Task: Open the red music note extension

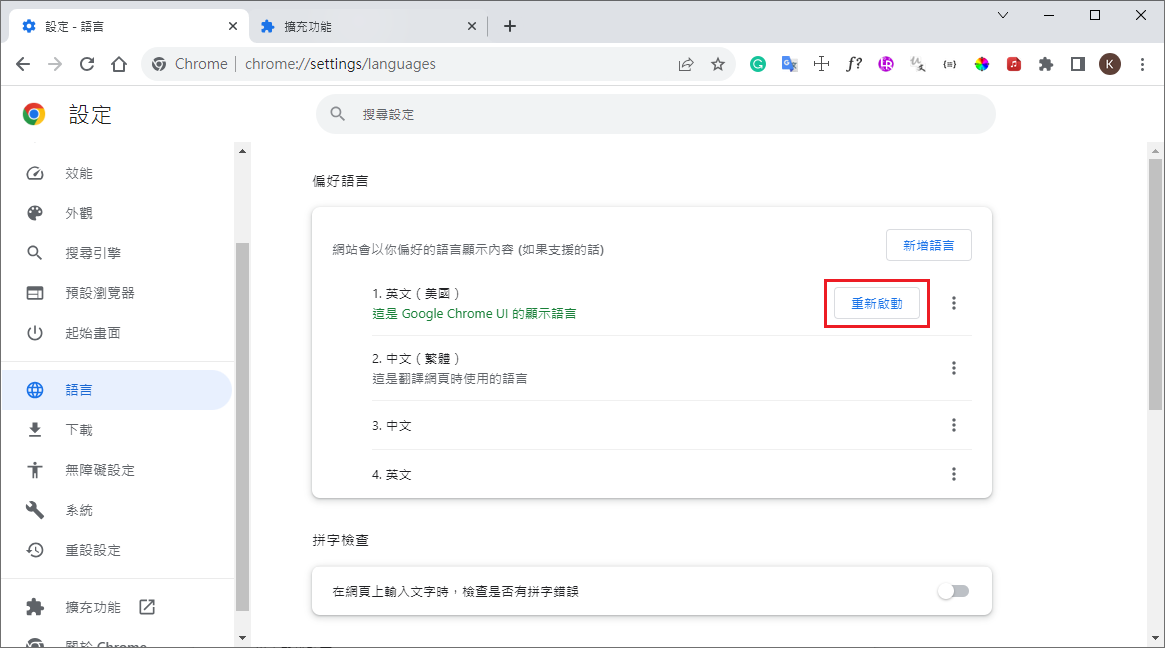Action: click(x=1014, y=64)
